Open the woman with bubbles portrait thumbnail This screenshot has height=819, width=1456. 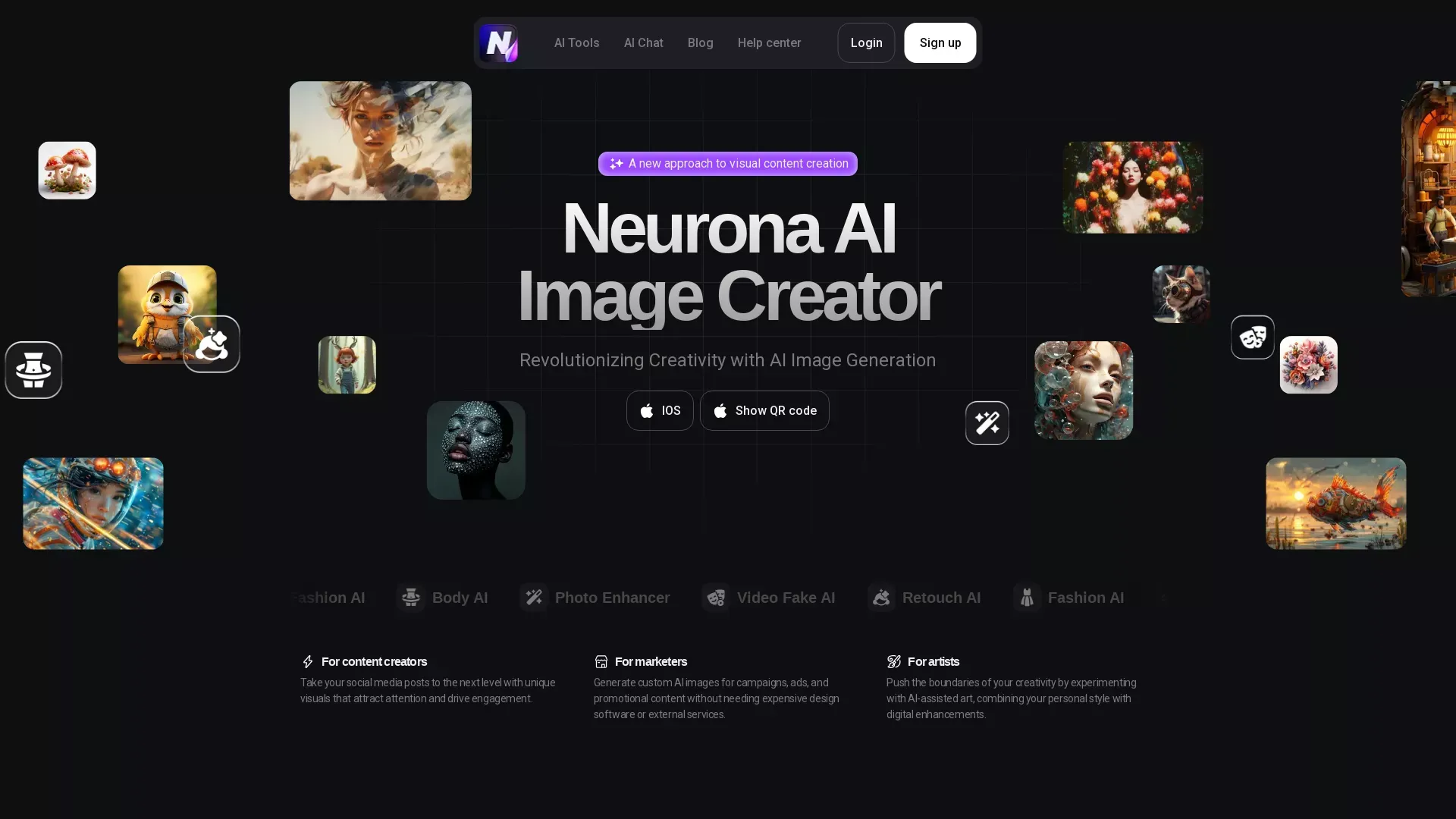click(1084, 391)
